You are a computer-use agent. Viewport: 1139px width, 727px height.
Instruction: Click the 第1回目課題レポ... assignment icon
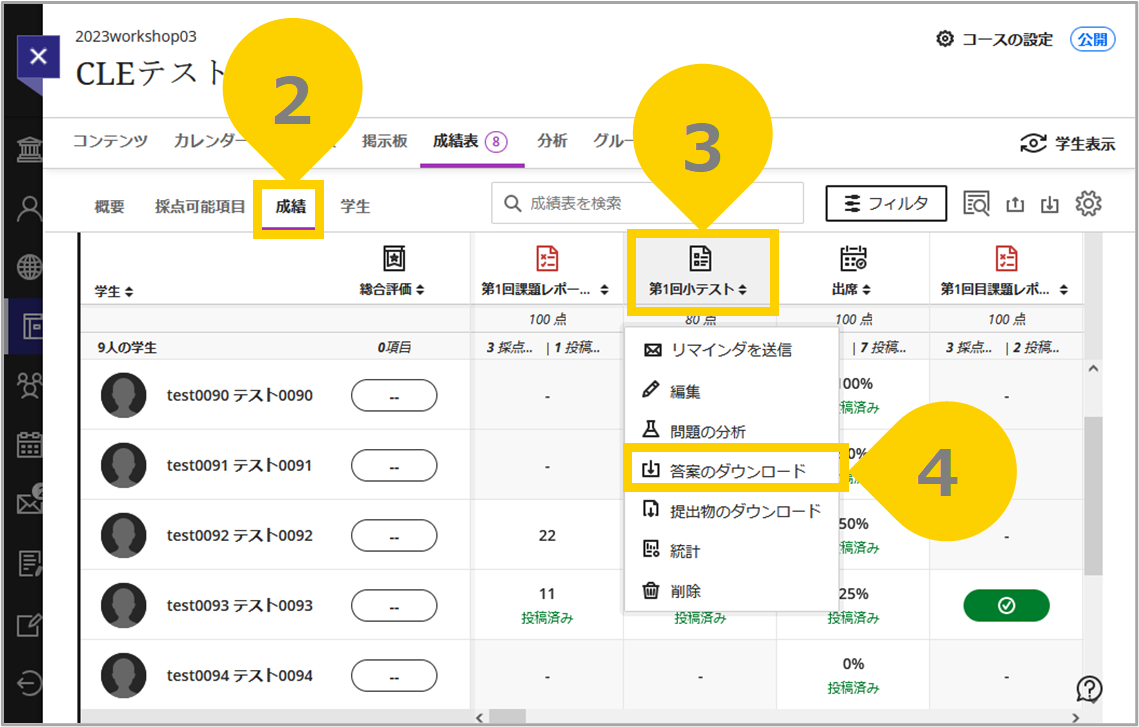point(1006,258)
